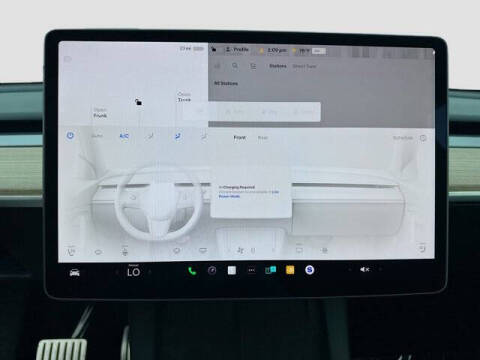Viewport: 480px width, 360px height.
Task: Lower volume with arrow left of speaker
Action: [x=349, y=269]
